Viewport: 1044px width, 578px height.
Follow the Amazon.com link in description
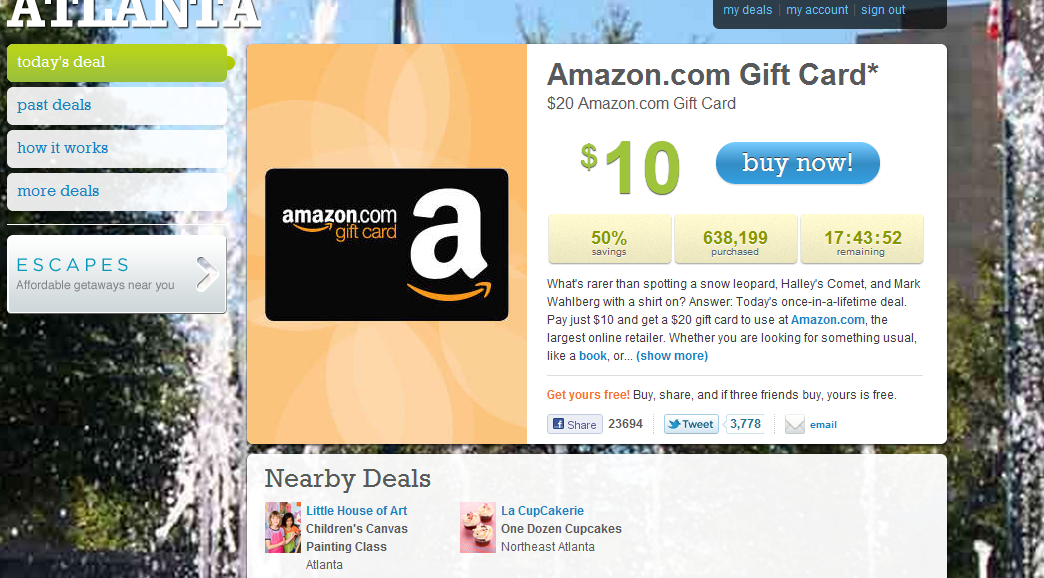tap(828, 320)
